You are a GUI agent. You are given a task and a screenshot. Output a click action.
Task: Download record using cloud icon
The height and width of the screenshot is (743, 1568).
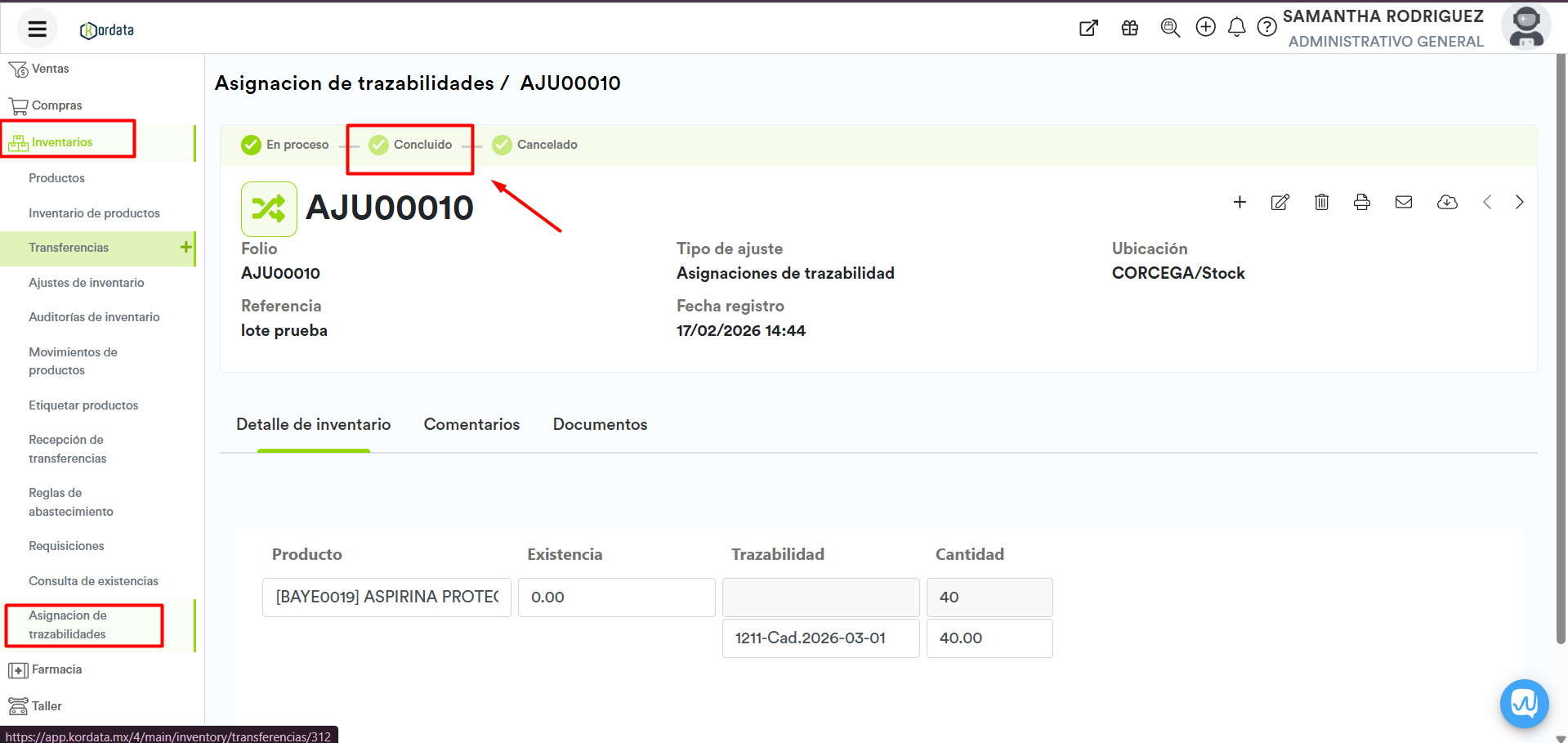[x=1446, y=203]
